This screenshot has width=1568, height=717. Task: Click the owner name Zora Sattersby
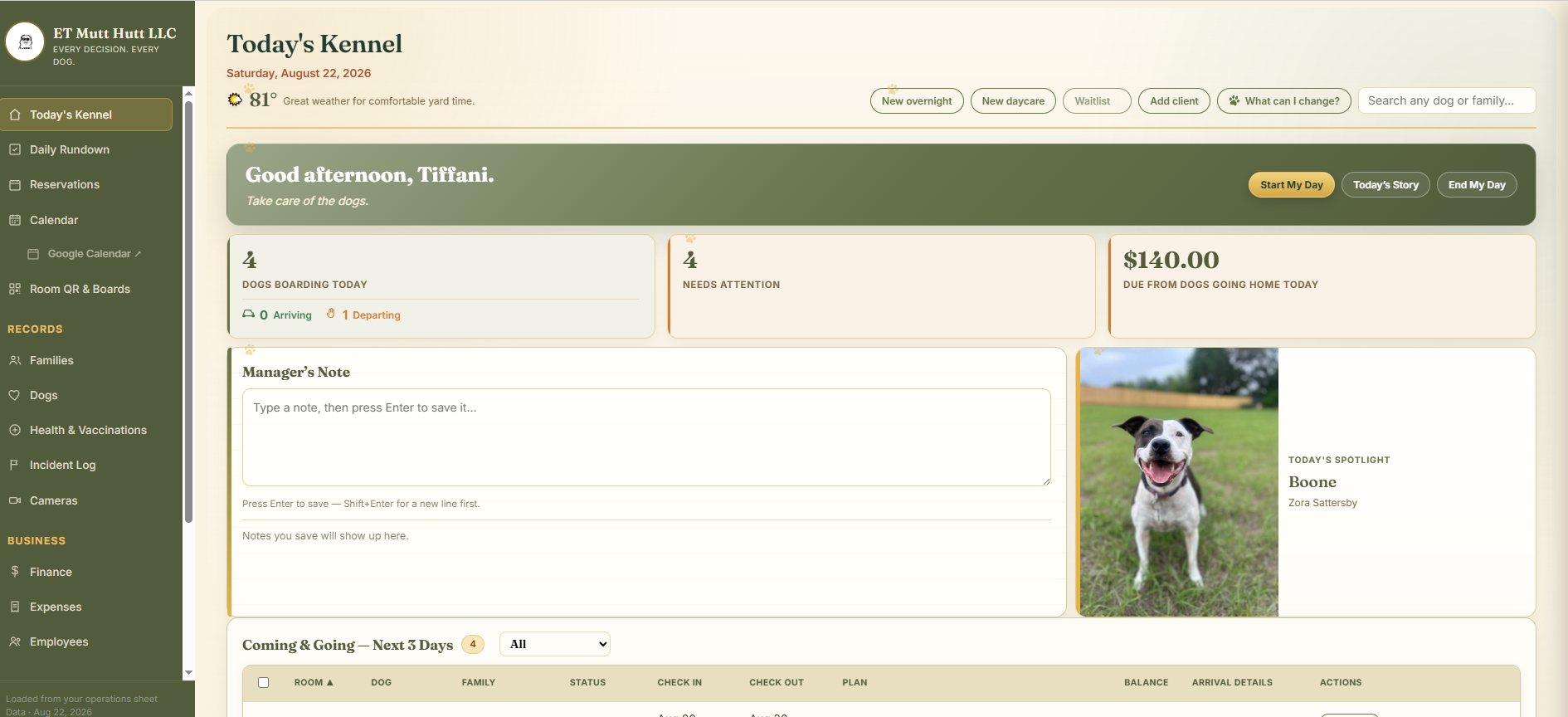pos(1322,503)
